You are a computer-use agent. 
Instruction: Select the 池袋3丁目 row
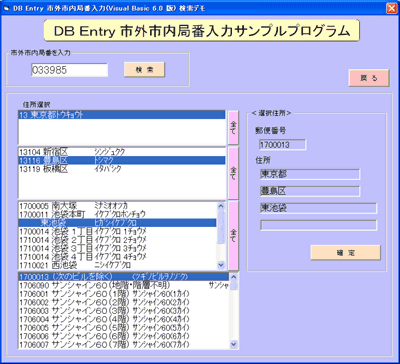click(117, 248)
